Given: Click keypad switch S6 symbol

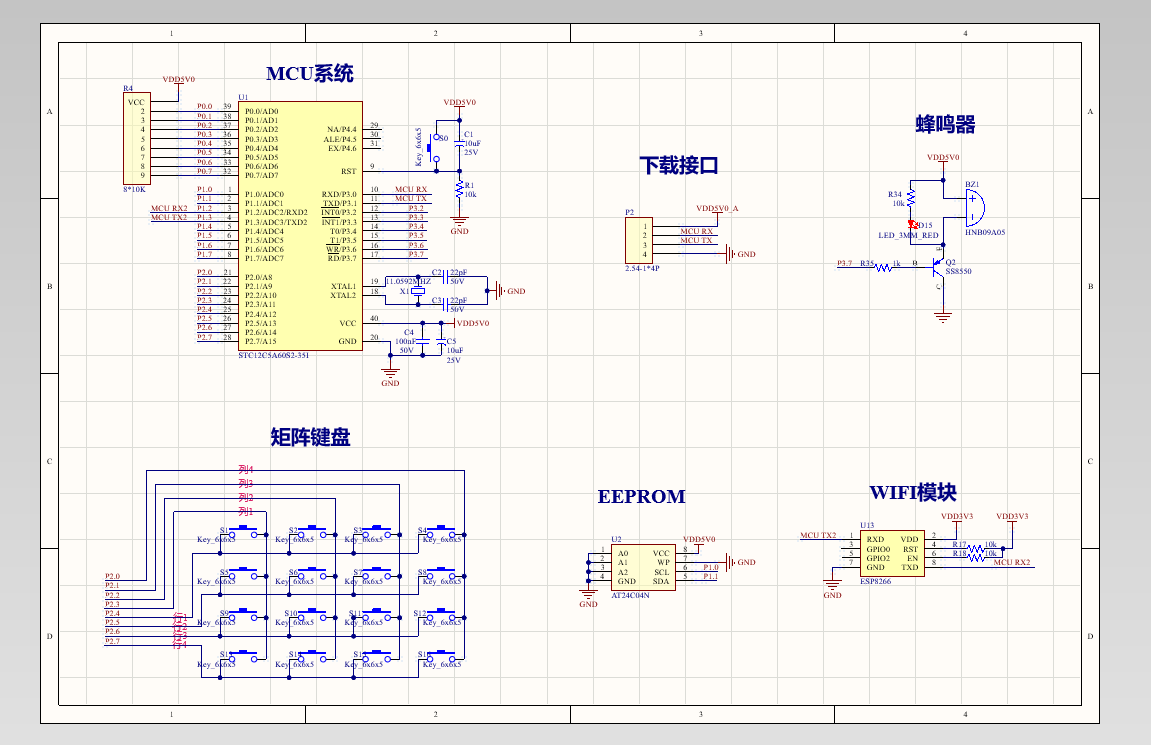Looking at the screenshot, I should (312, 573).
